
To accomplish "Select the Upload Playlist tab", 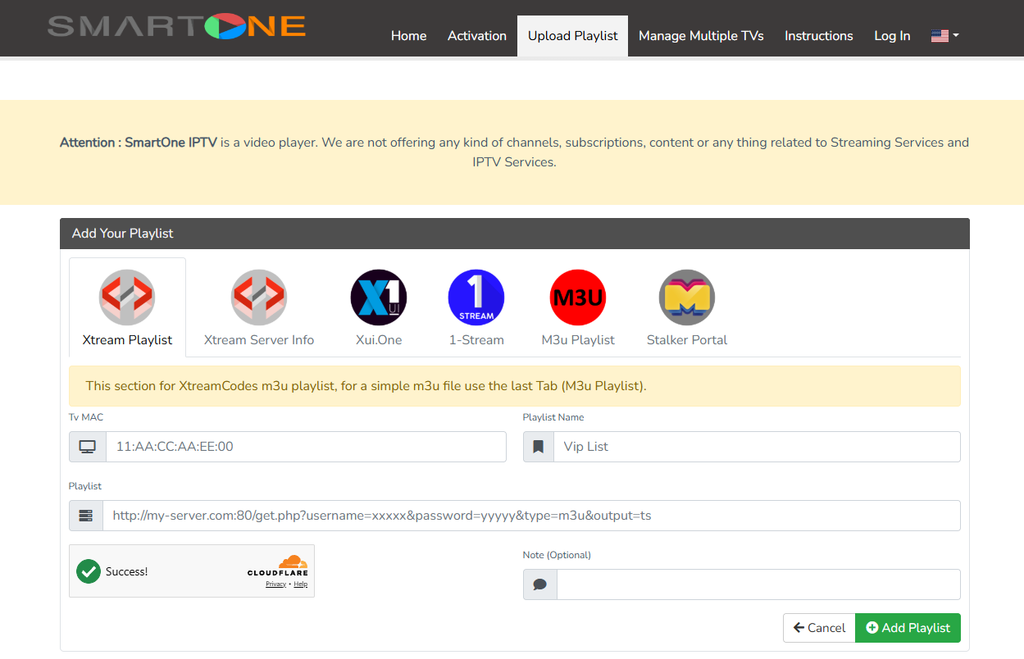I will tap(573, 36).
